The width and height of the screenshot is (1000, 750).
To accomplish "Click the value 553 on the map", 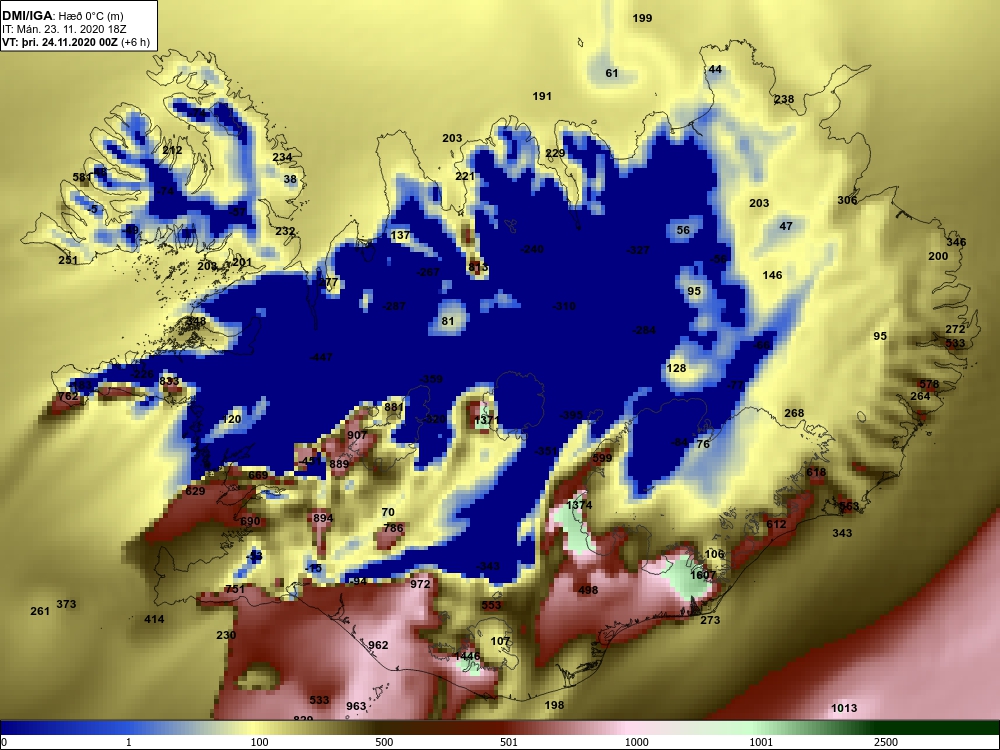I will (491, 605).
